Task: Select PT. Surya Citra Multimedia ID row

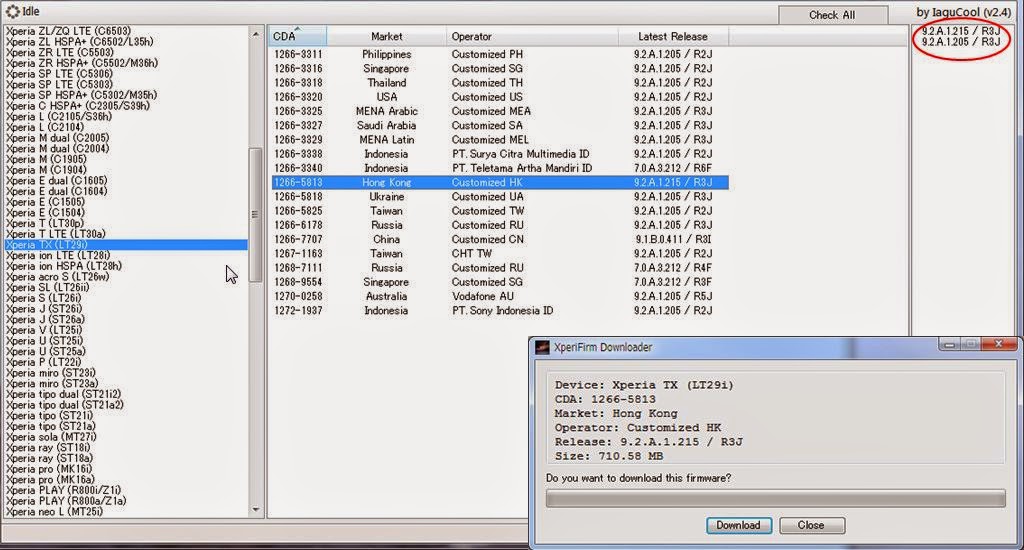Action: 500,154
